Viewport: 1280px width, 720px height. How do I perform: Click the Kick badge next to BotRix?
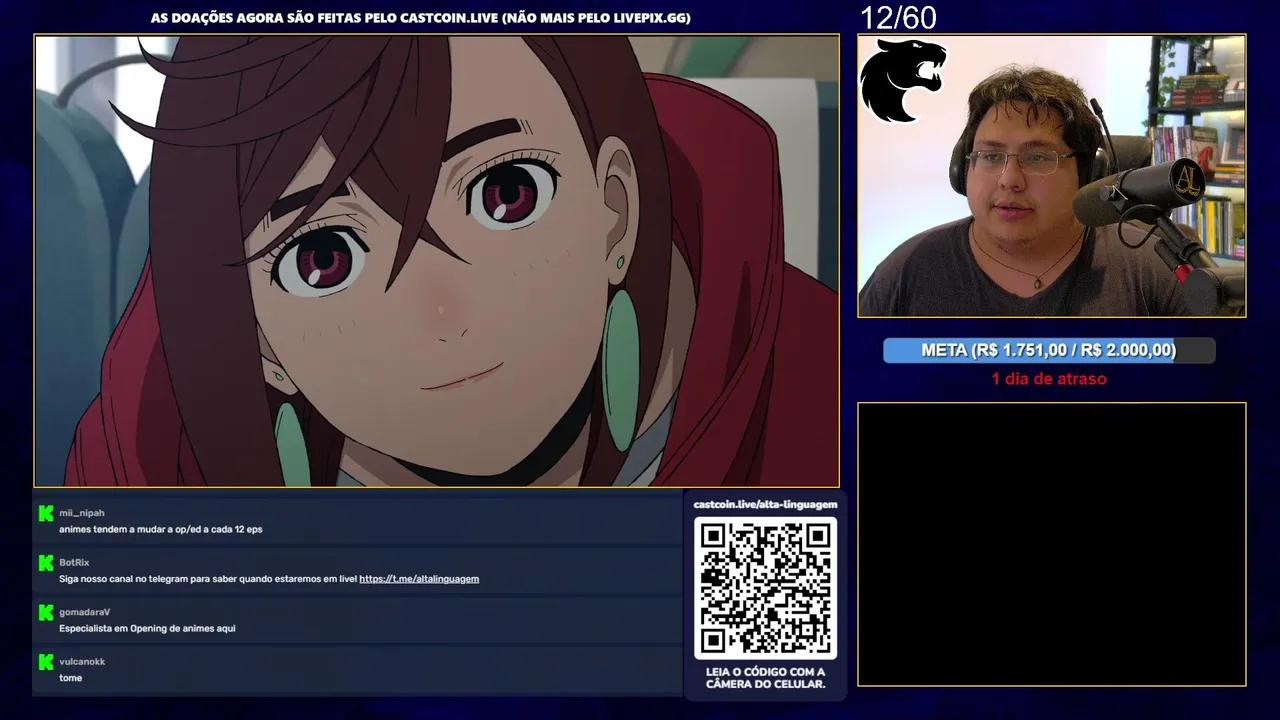[46, 563]
